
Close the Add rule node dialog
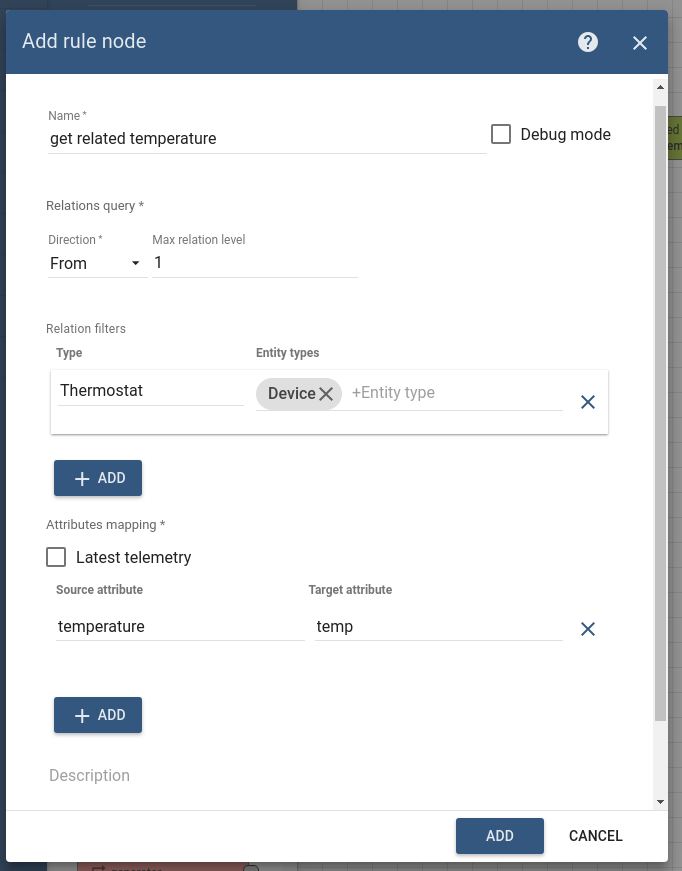click(640, 42)
